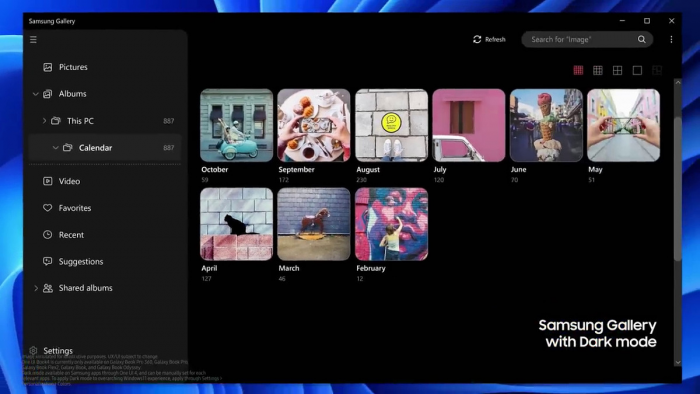Click the scrollbar up arrow
Image resolution: width=700 pixels, height=394 pixels.
678,82
